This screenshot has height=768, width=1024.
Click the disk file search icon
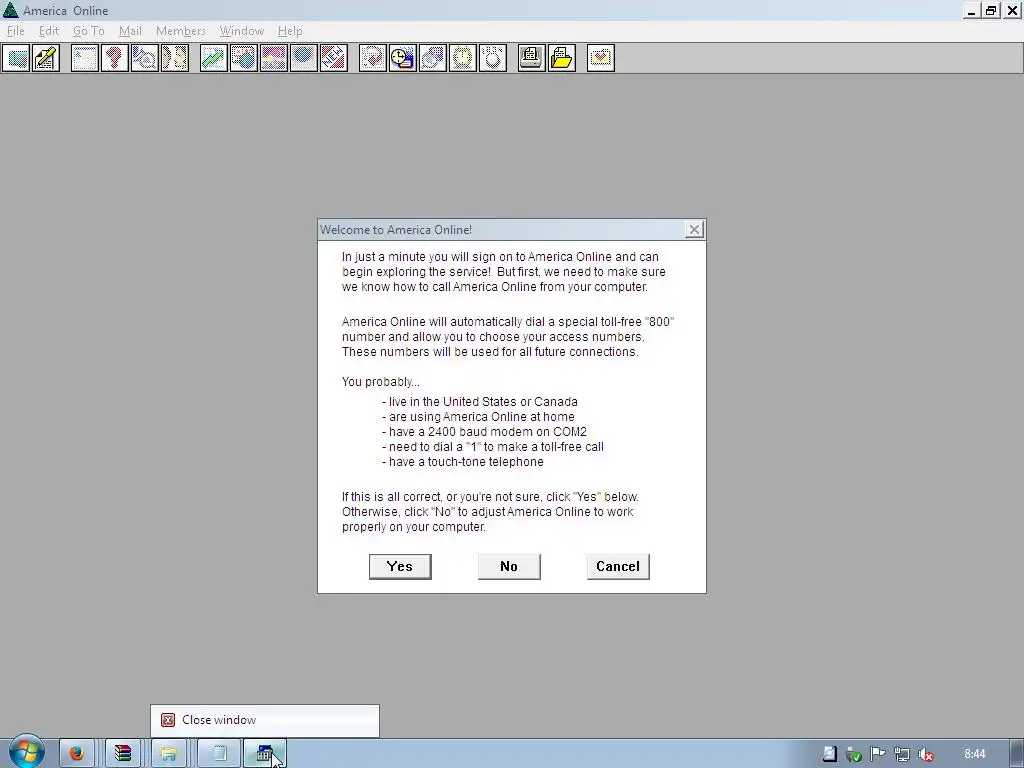coord(433,58)
